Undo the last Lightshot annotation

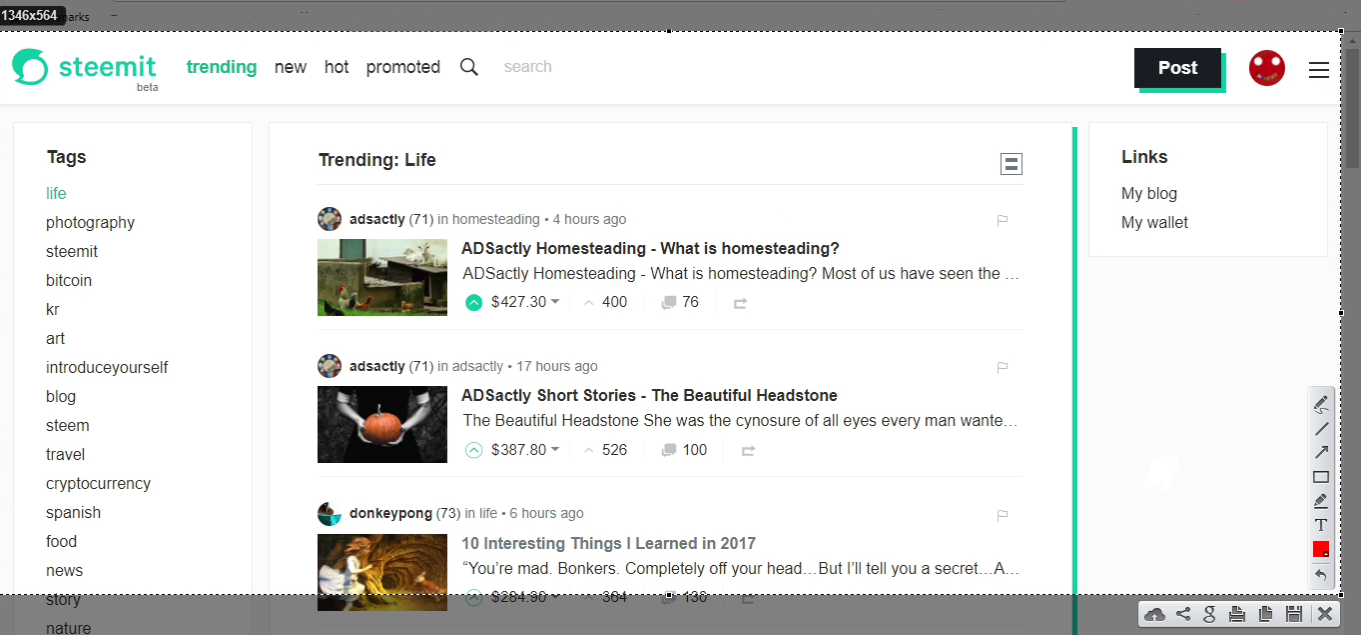pos(1321,574)
